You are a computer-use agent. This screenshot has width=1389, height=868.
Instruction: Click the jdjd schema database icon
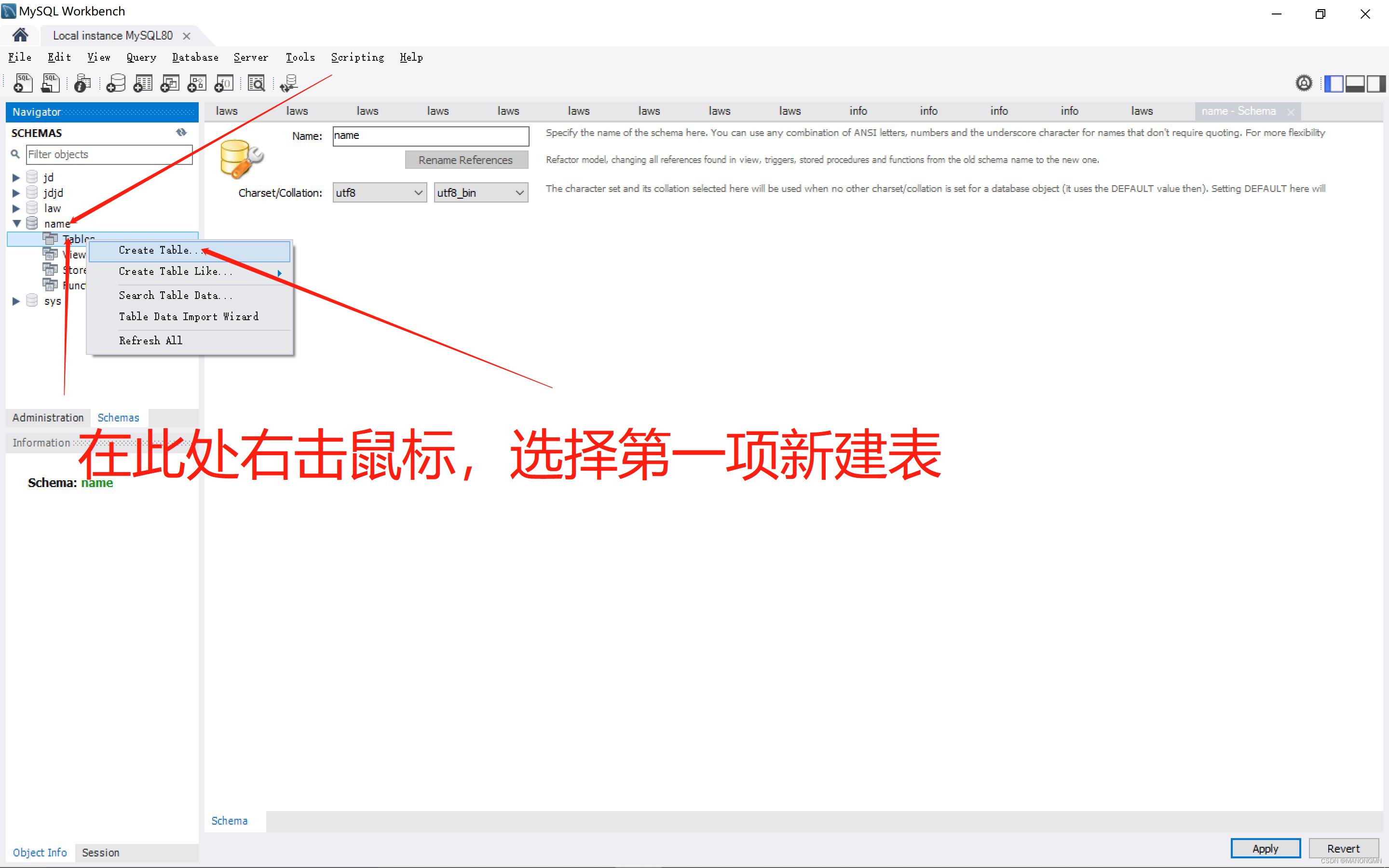click(32, 192)
